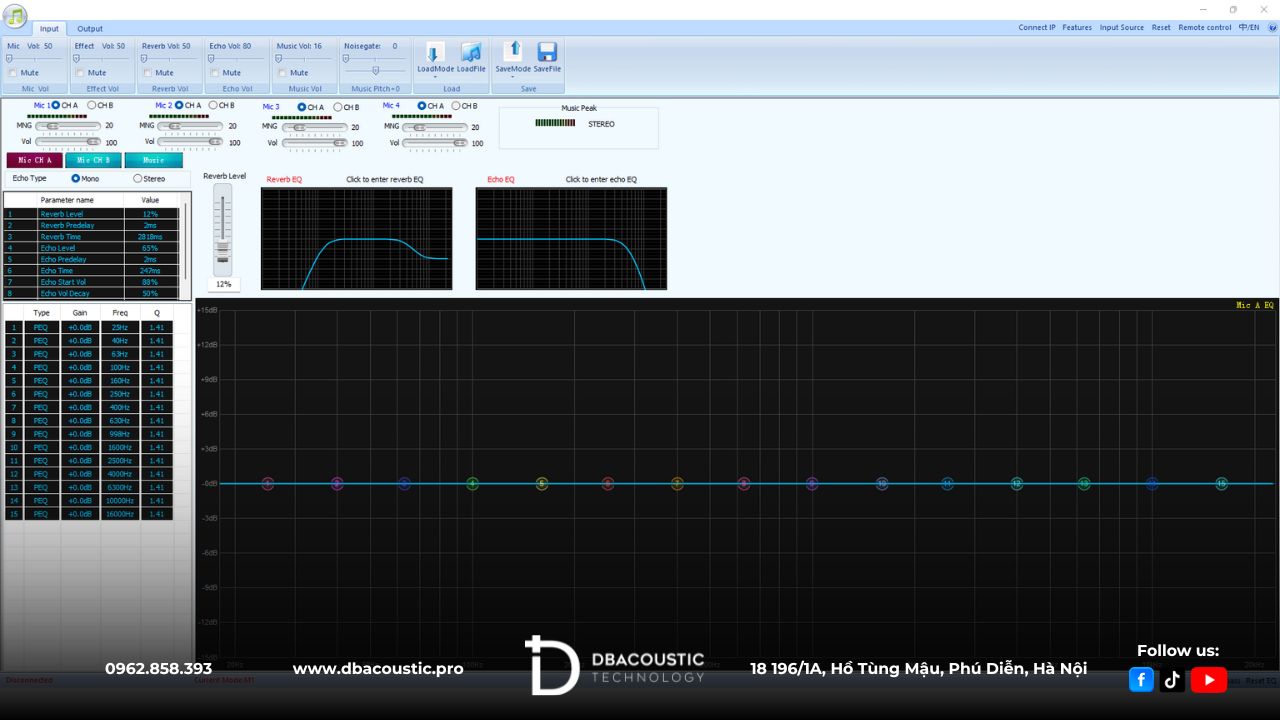Open the Reverb EQ graph preview
This screenshot has width=1280, height=720.
(356, 239)
